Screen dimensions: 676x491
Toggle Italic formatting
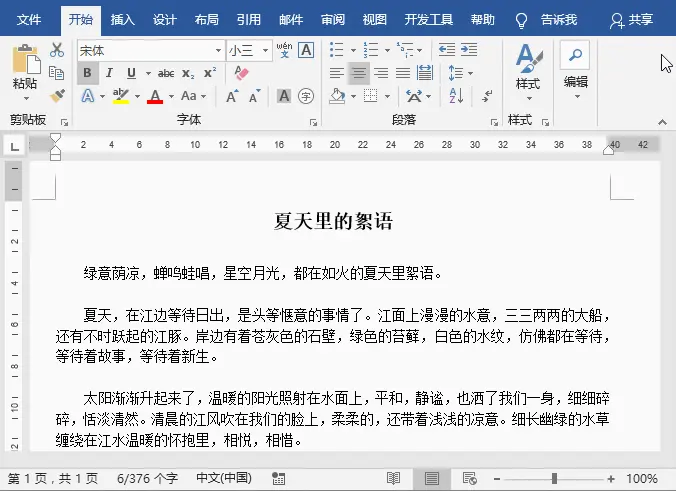tap(110, 73)
